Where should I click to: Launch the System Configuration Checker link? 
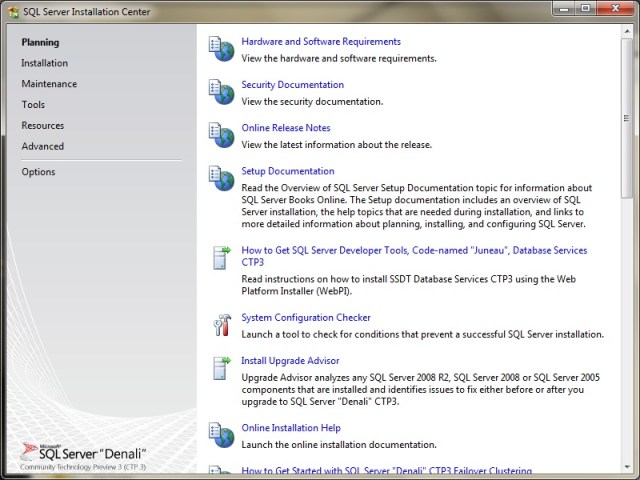(306, 318)
